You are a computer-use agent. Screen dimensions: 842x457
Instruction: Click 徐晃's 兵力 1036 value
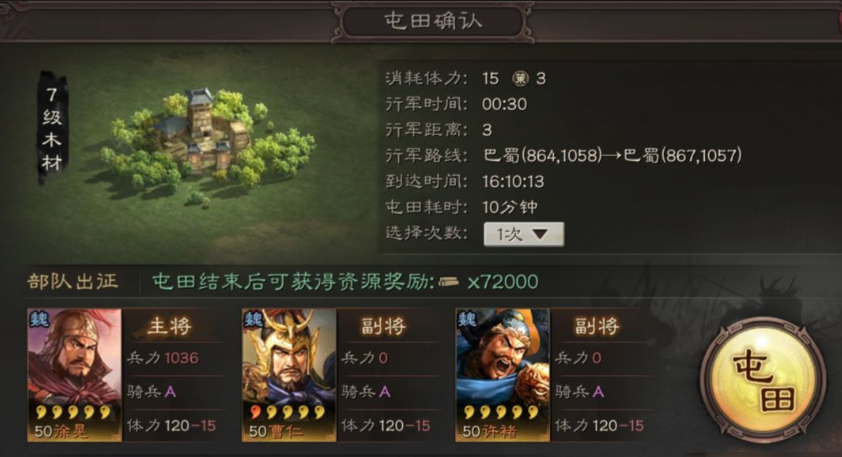point(182,358)
